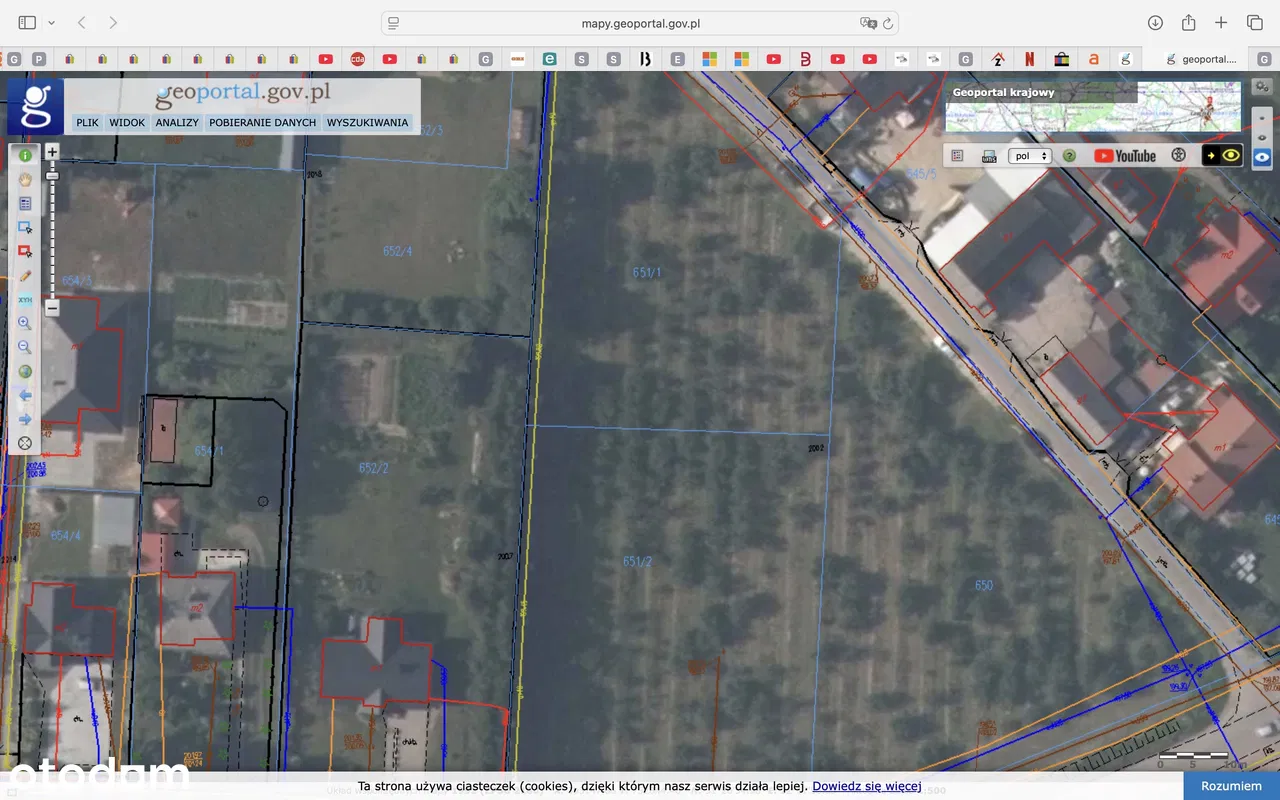Open the WYSZUKIWANIA menu

[367, 122]
